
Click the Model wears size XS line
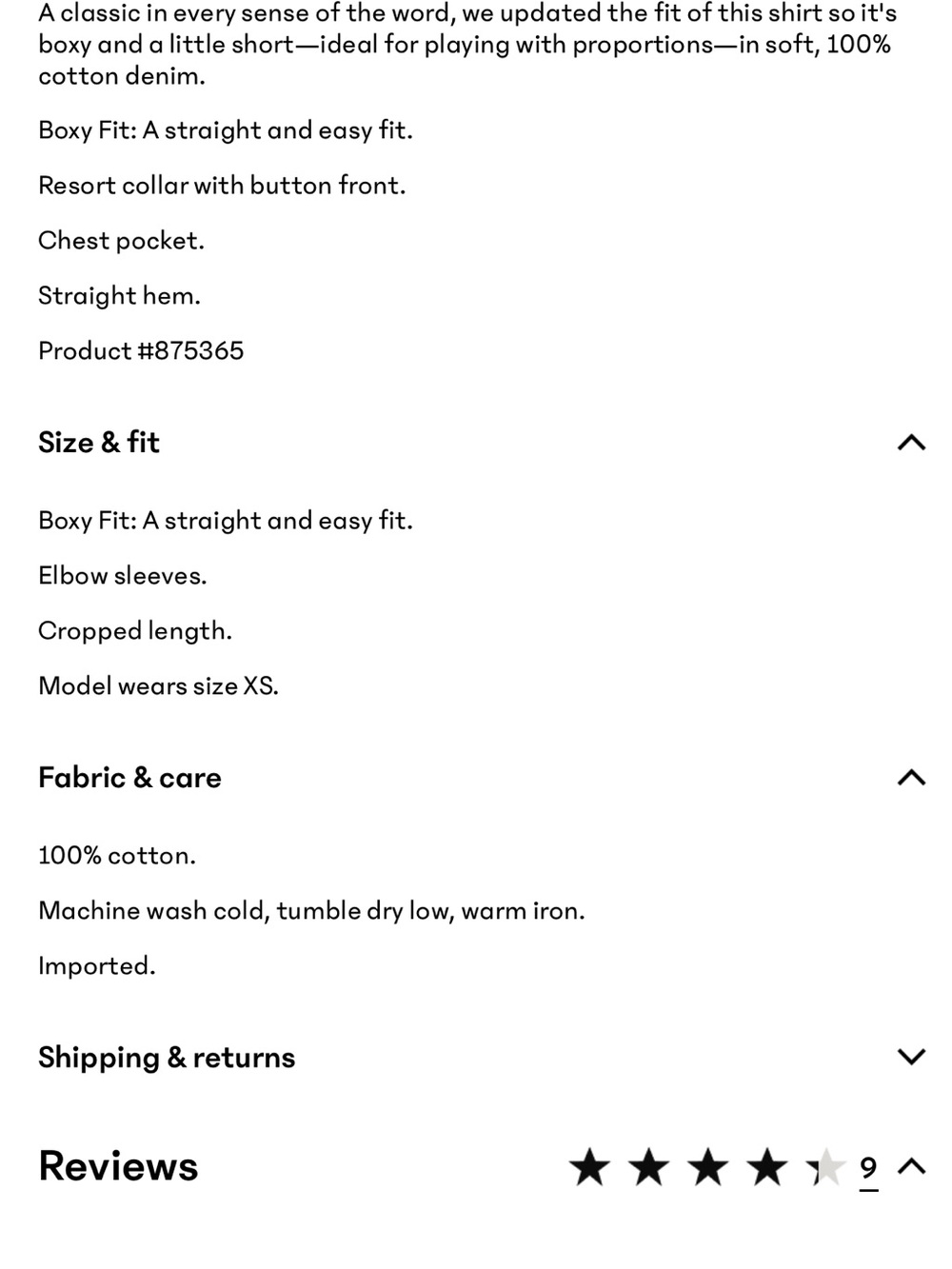158,685
